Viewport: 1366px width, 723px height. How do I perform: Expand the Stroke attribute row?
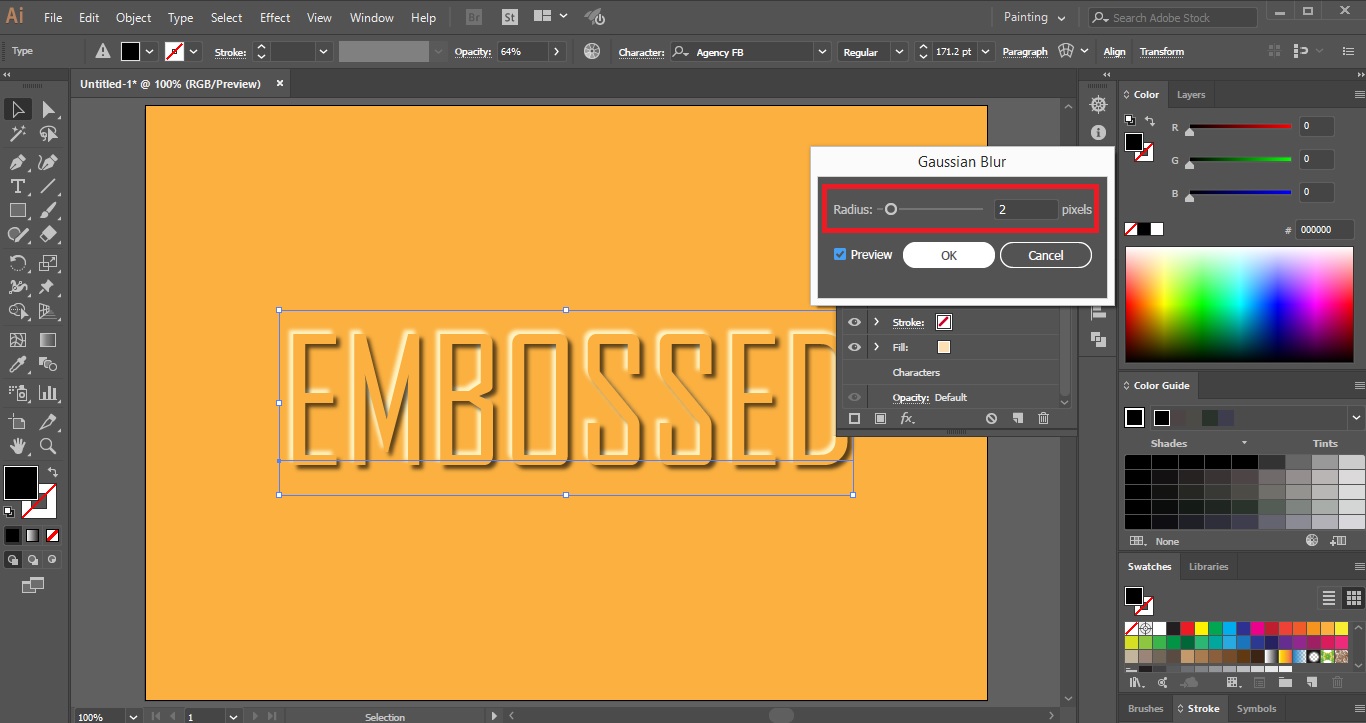point(877,322)
